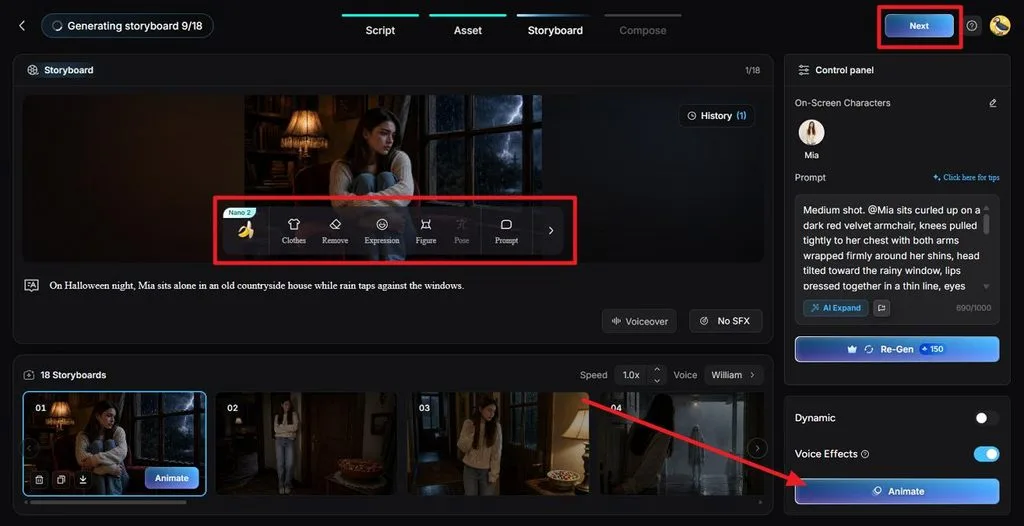Click the Generating storyboard 9/18 status

pyautogui.click(x=127, y=25)
